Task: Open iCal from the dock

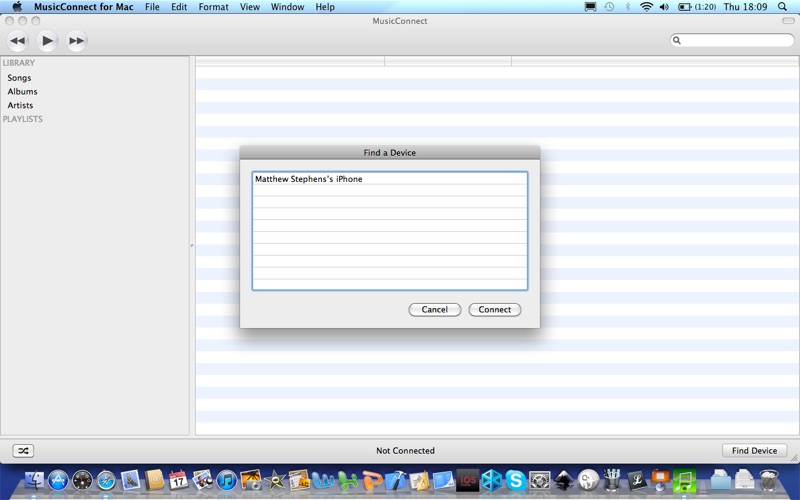Action: click(x=179, y=480)
